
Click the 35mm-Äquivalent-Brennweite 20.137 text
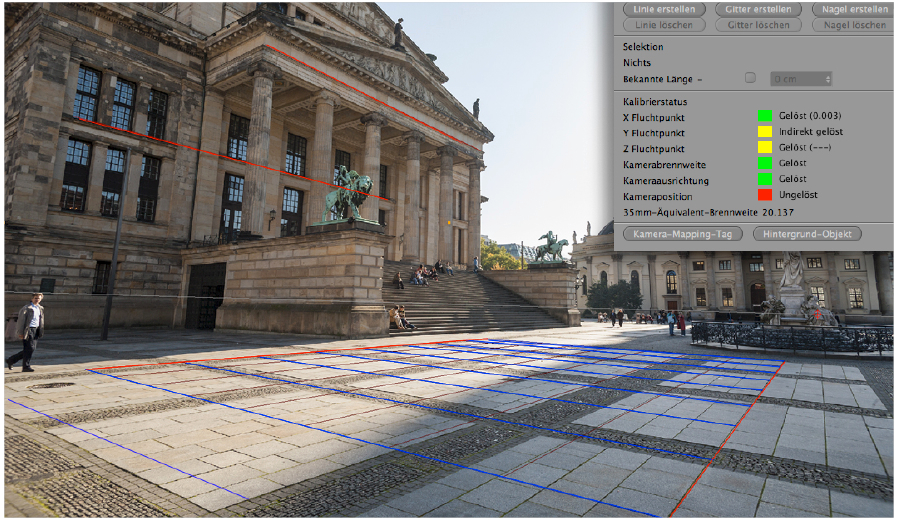tap(708, 212)
